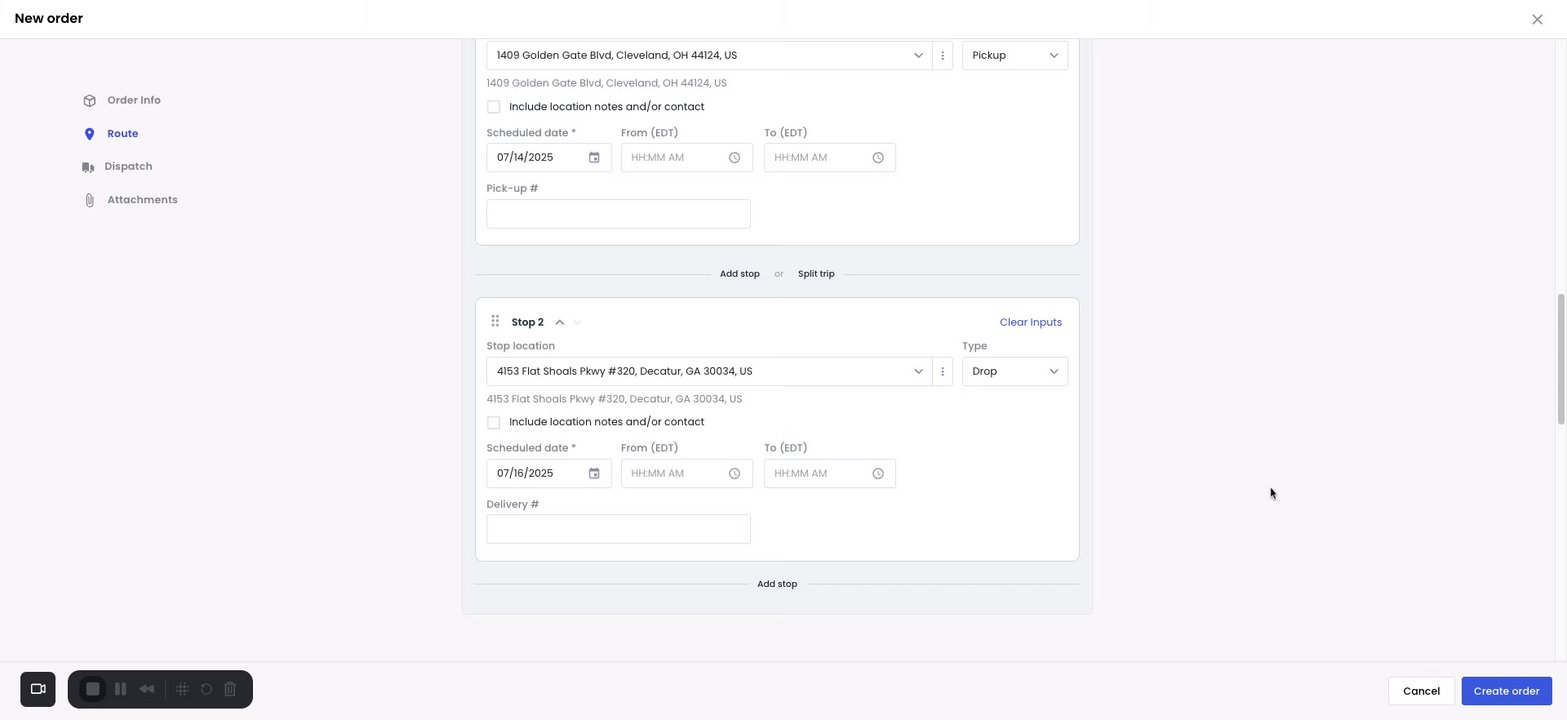This screenshot has width=1567, height=720.
Task: Click the page vertical scrollbar
Action: click(1560, 358)
